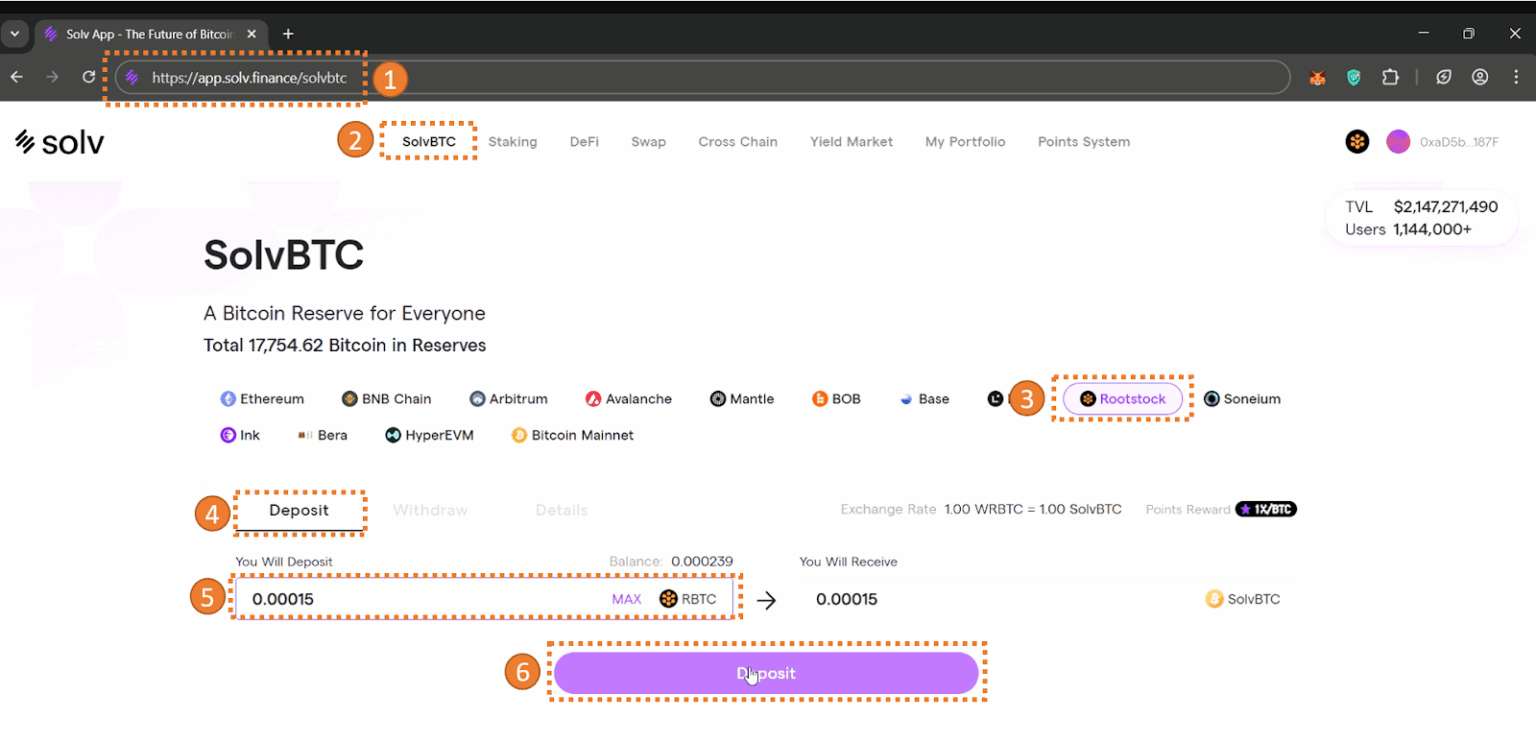Pick the Mantle chain
1536x742 pixels.
pyautogui.click(x=742, y=399)
